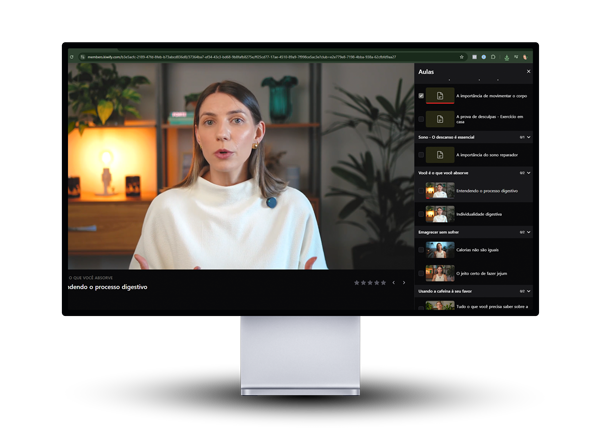Open document icon for 'A prova de desculpas'
This screenshot has height=432, width=600.
tap(439, 119)
